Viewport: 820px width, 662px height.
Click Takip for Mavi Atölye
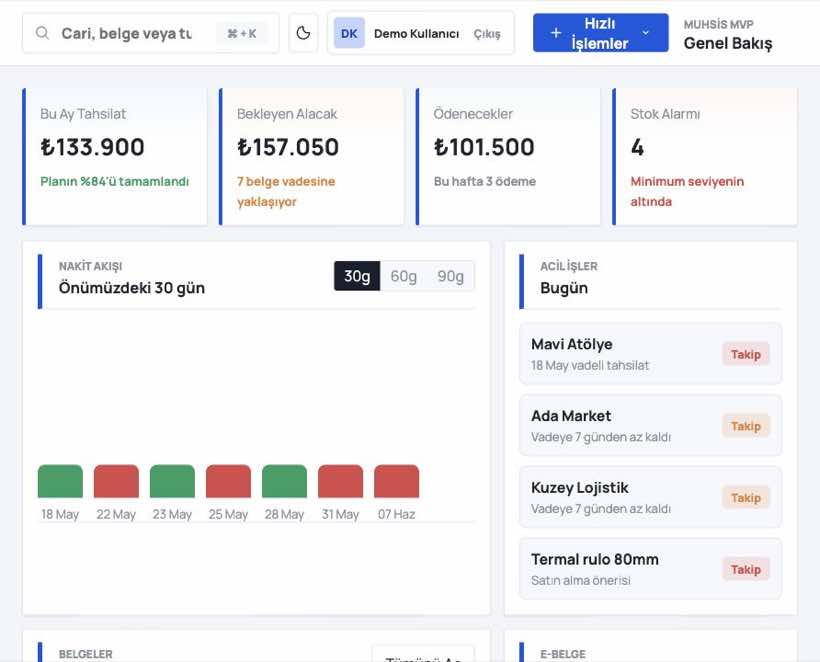746,354
